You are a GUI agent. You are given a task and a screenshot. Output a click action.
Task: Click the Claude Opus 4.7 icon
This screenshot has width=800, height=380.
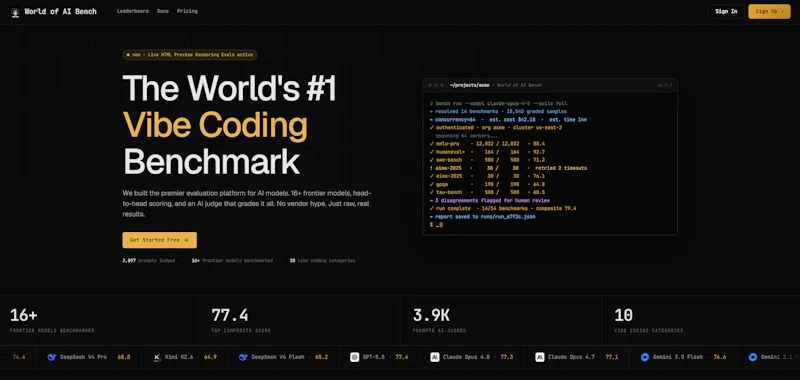coord(540,357)
